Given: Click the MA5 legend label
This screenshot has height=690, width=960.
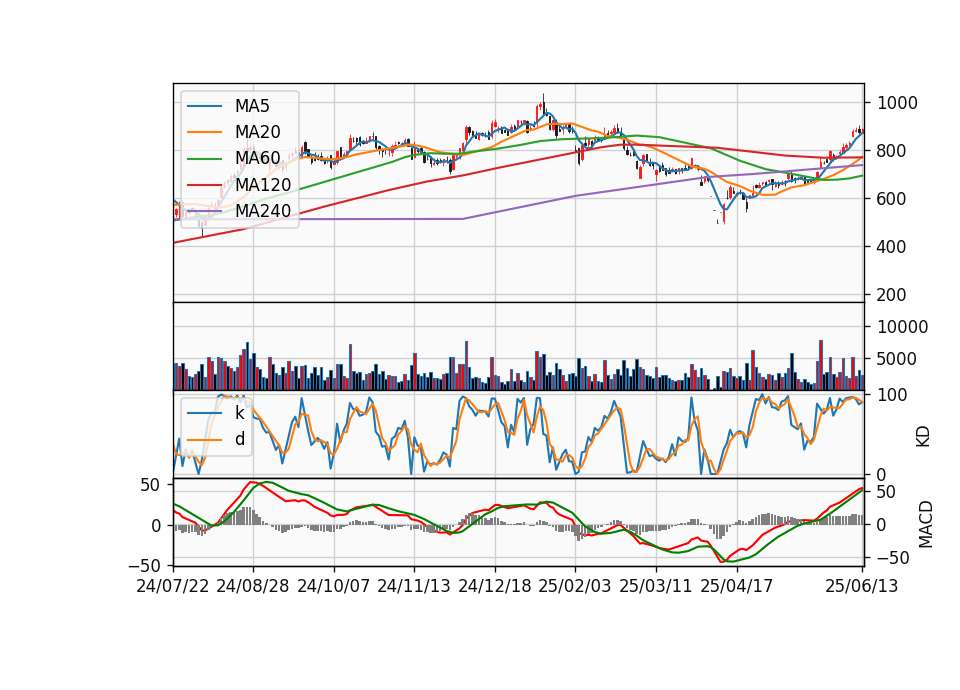Looking at the screenshot, I should click(x=252, y=106).
